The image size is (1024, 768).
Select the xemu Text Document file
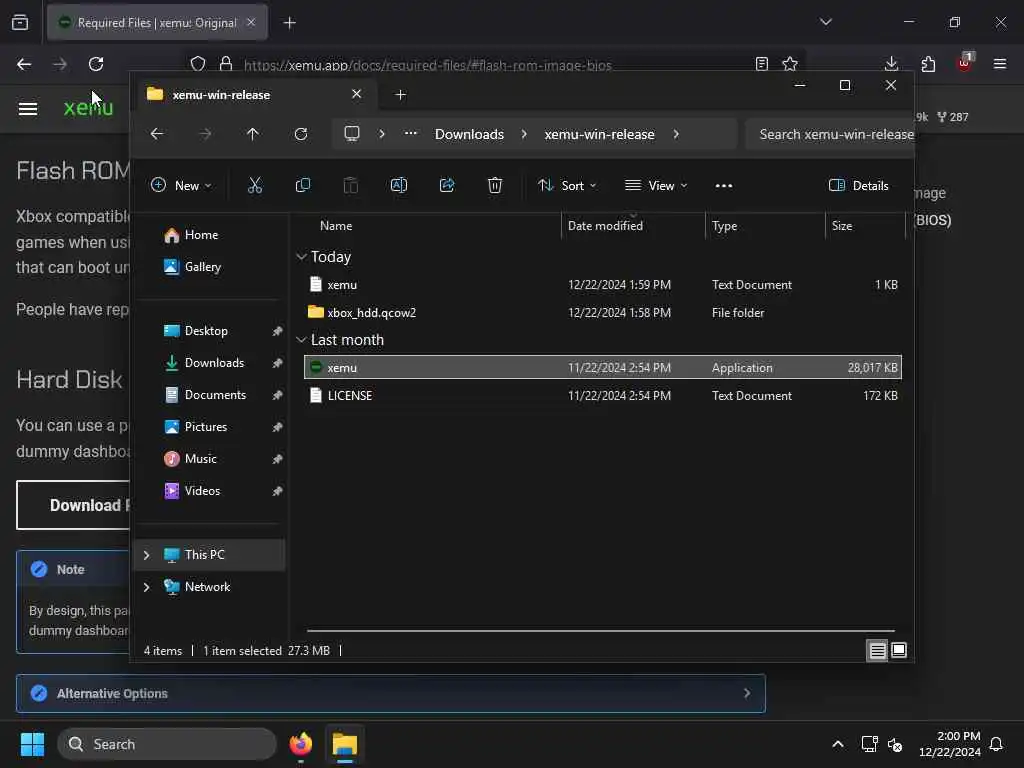(602, 285)
